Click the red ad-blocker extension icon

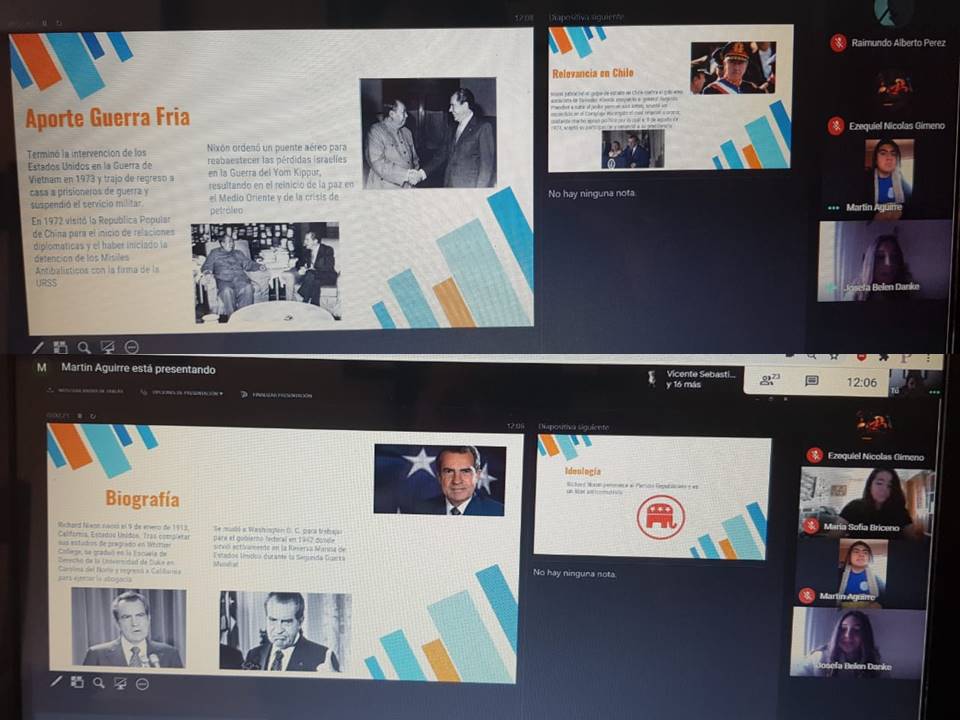(861, 356)
